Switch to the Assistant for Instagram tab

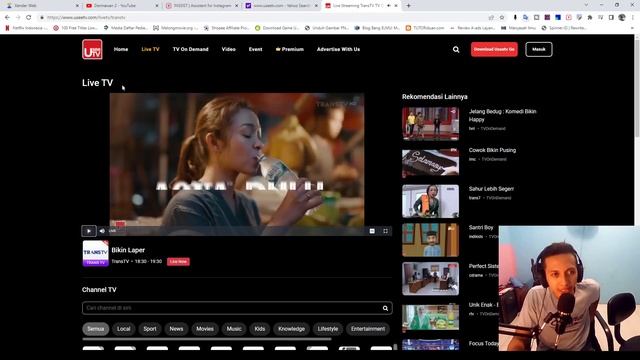[201, 6]
